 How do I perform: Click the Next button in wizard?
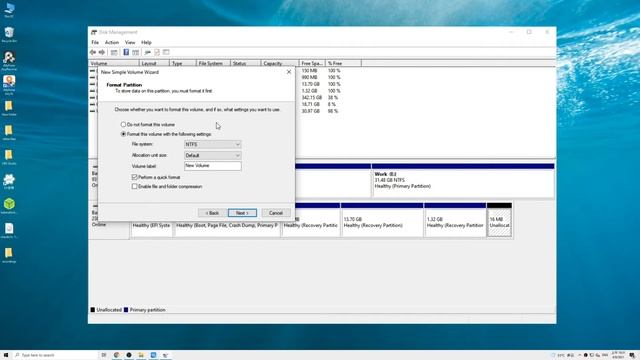point(242,213)
